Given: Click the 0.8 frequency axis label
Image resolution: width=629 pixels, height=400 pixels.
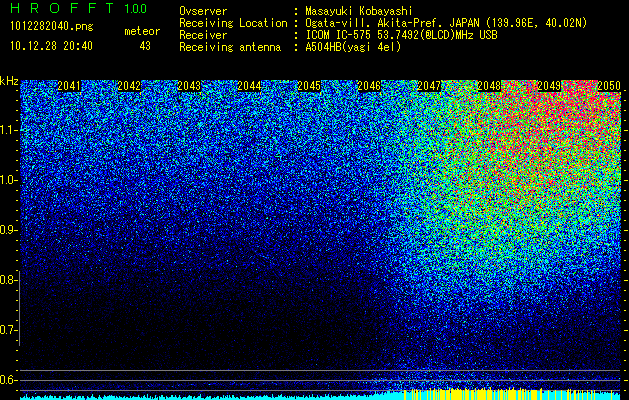Looking at the screenshot, I should (8, 280).
